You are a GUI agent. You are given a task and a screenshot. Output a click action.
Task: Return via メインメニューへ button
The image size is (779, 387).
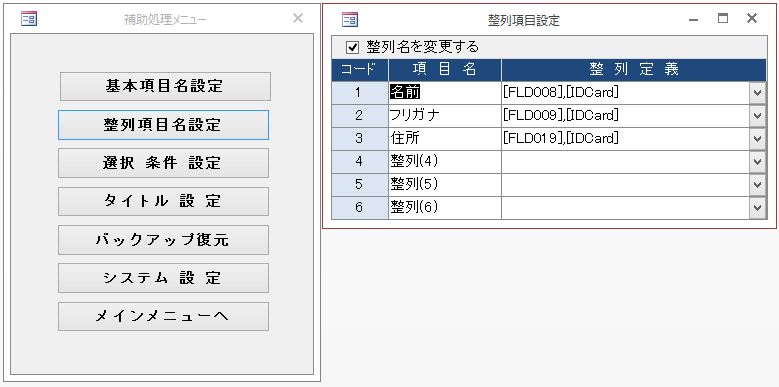tap(163, 316)
